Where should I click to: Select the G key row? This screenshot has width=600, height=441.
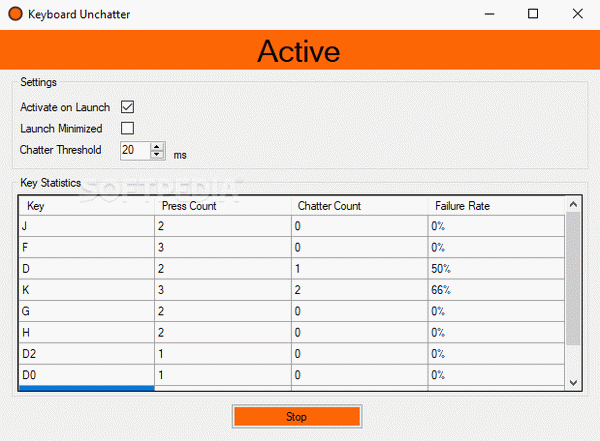292,311
